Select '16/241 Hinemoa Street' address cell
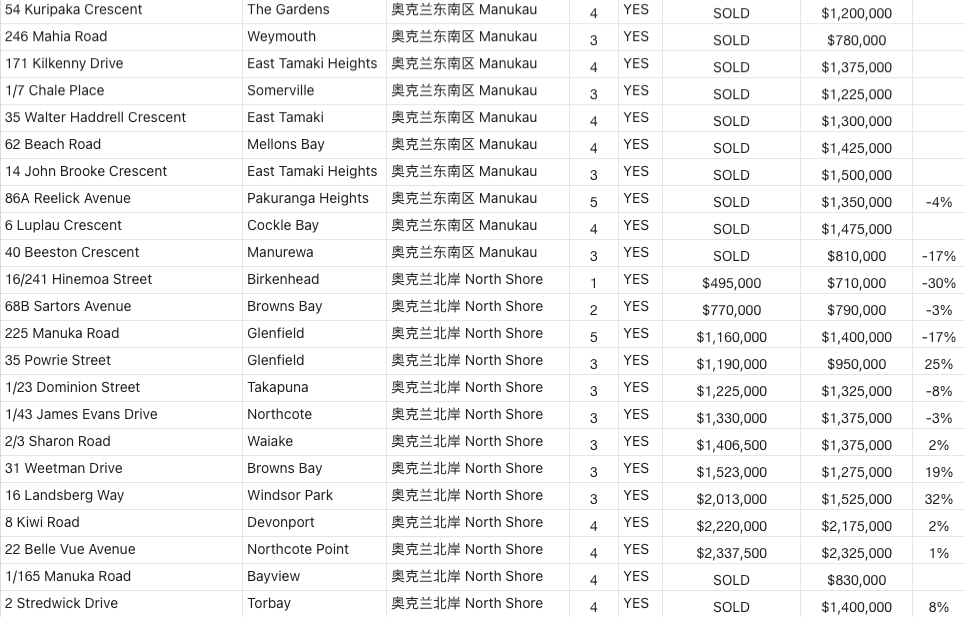The image size is (965, 617). [121, 281]
